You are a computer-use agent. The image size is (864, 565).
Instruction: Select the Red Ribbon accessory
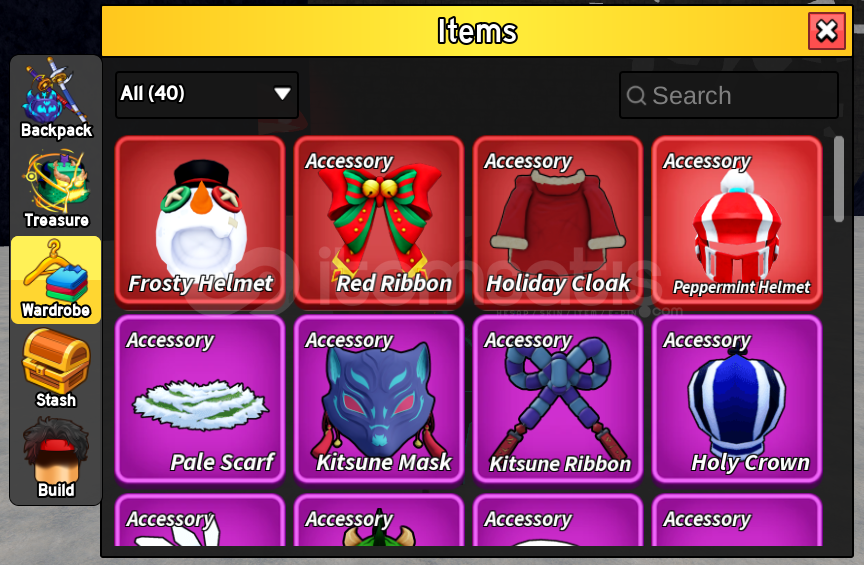[379, 220]
